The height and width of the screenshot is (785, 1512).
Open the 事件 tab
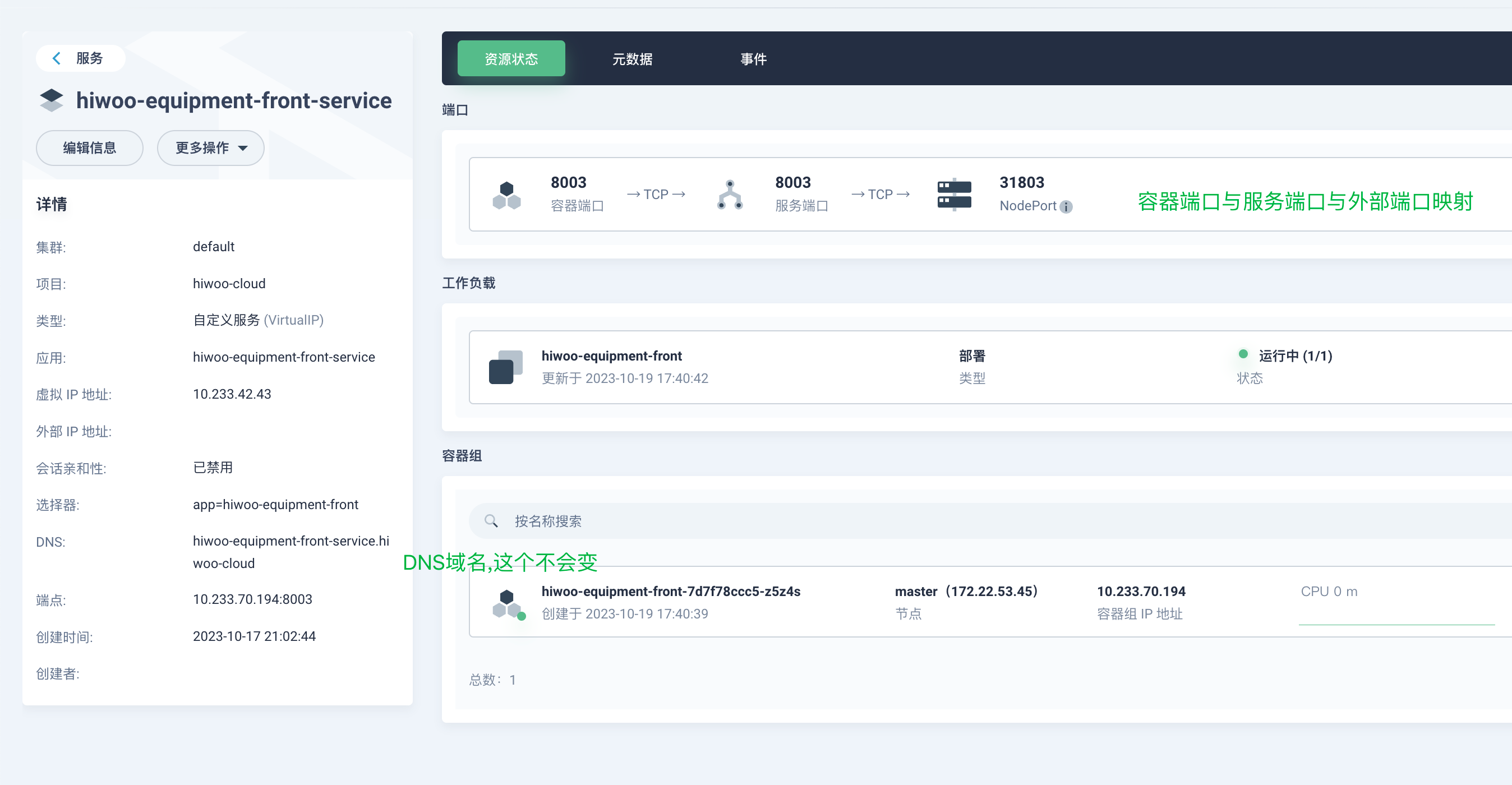click(x=753, y=59)
